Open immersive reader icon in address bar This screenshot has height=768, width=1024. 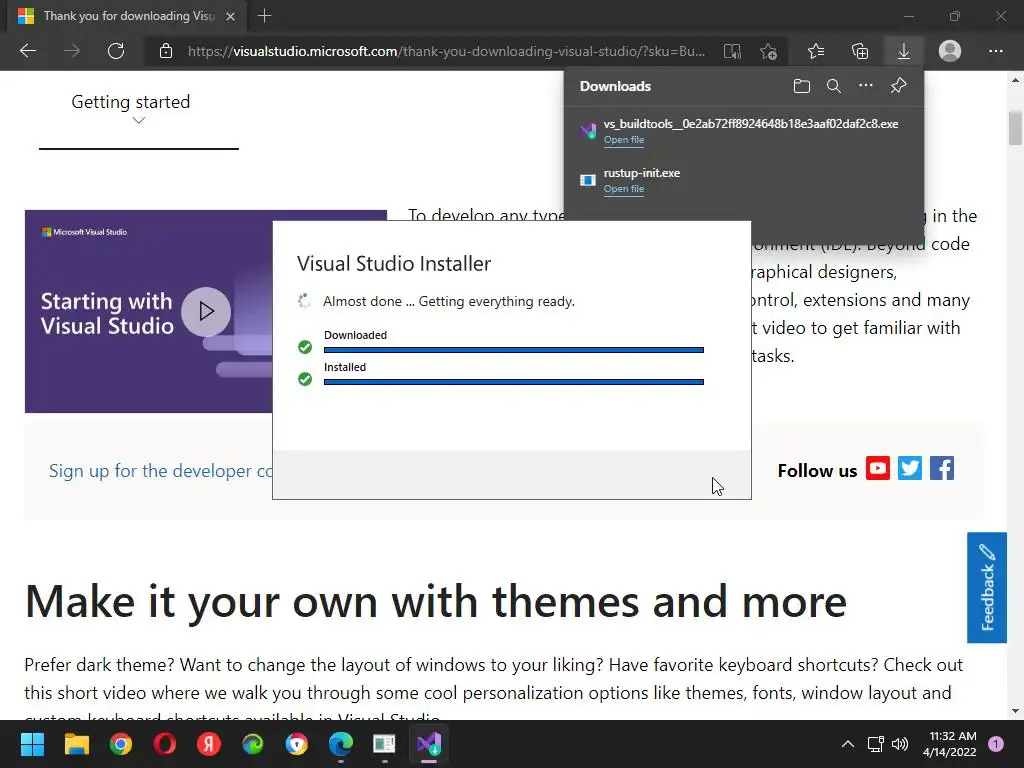tap(732, 51)
